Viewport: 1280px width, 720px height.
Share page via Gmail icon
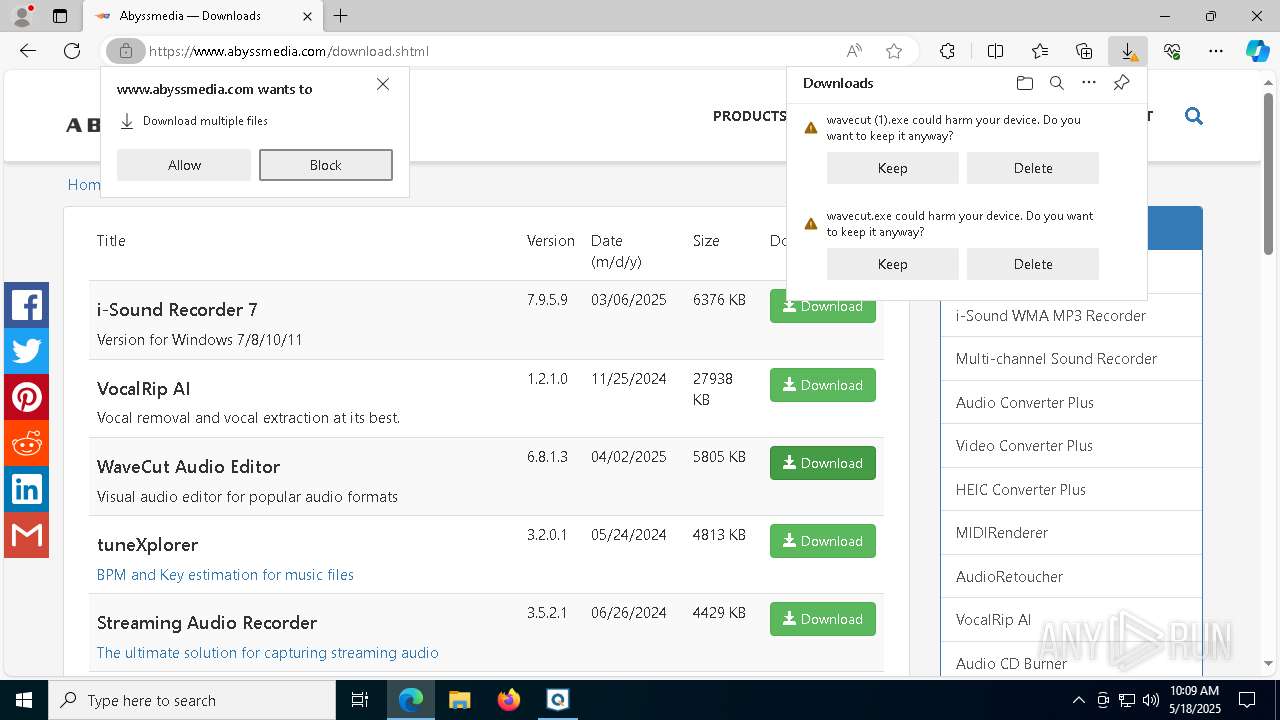click(x=26, y=535)
